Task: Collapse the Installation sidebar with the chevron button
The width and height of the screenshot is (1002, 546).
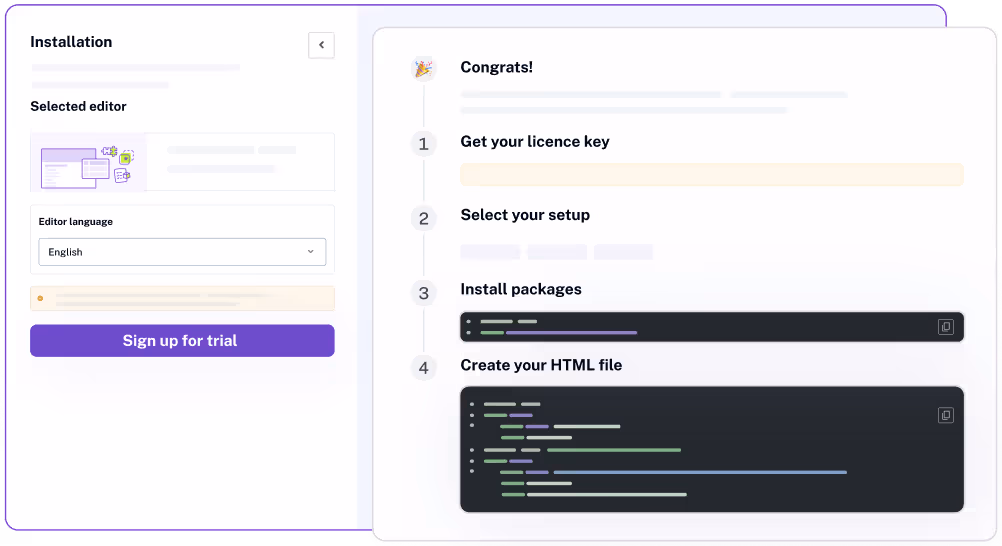Action: (x=321, y=45)
